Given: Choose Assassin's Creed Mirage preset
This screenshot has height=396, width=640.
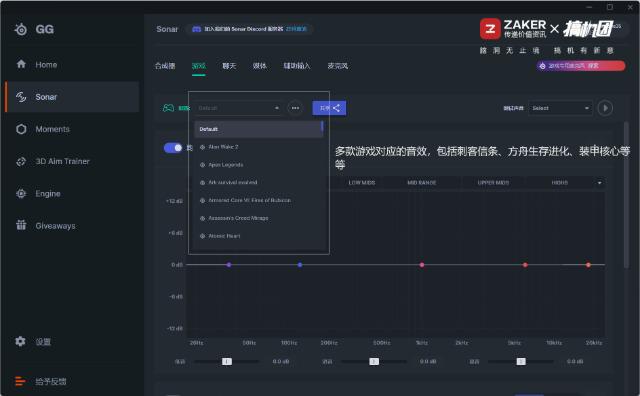Looking at the screenshot, I should click(x=258, y=218).
